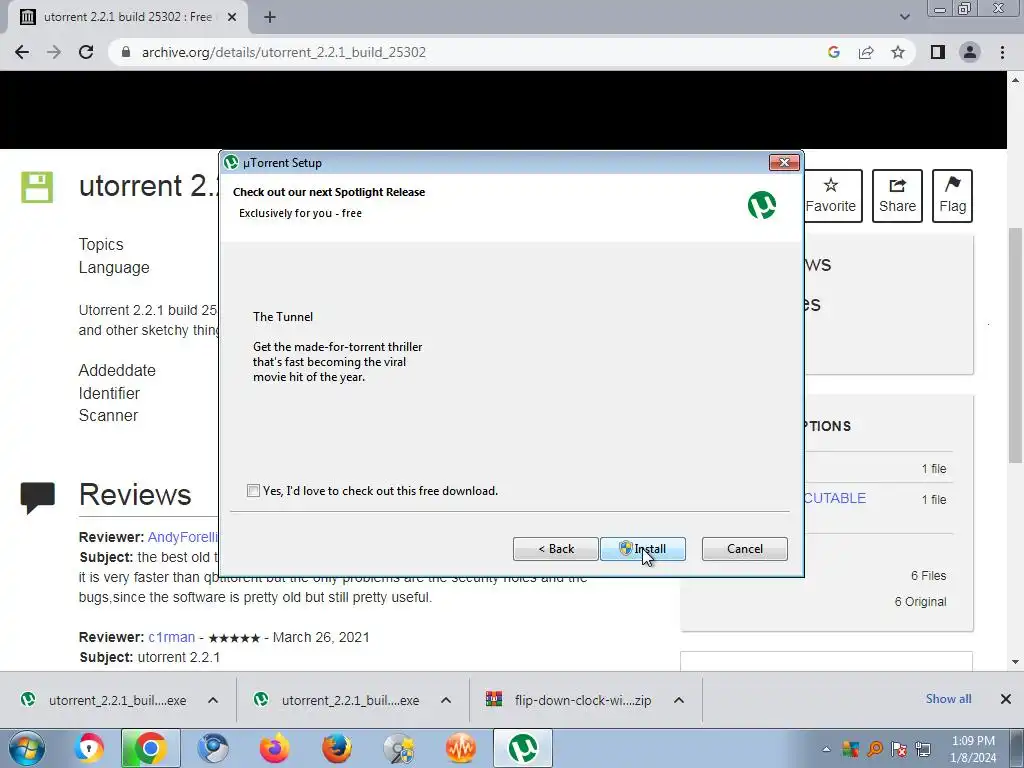The height and width of the screenshot is (768, 1024).
Task: Click the green floppy disk software icon
Action: [x=37, y=187]
